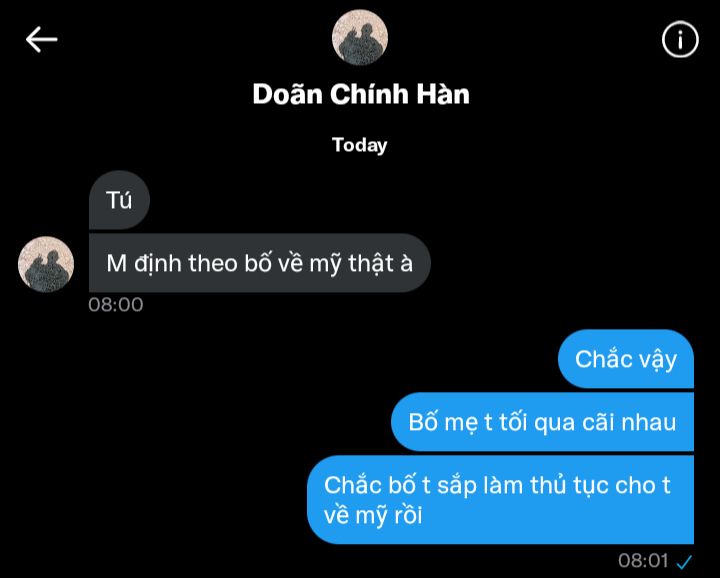
Task: Select the received message bubble 'Tú'
Action: pyautogui.click(x=119, y=200)
